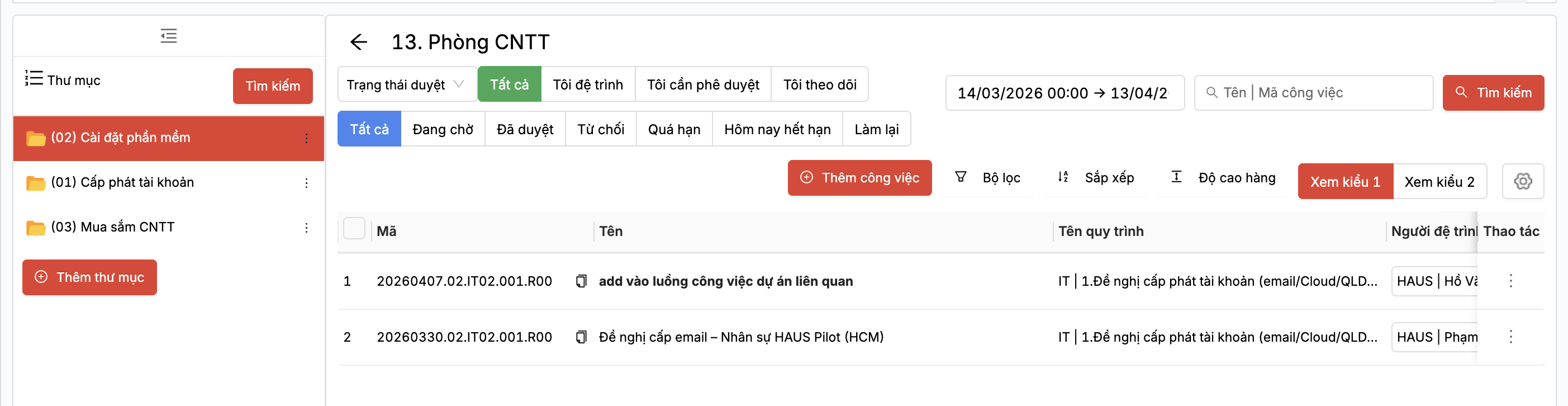Copy code of task 20260330.02.IT02.001.R00

[581, 337]
